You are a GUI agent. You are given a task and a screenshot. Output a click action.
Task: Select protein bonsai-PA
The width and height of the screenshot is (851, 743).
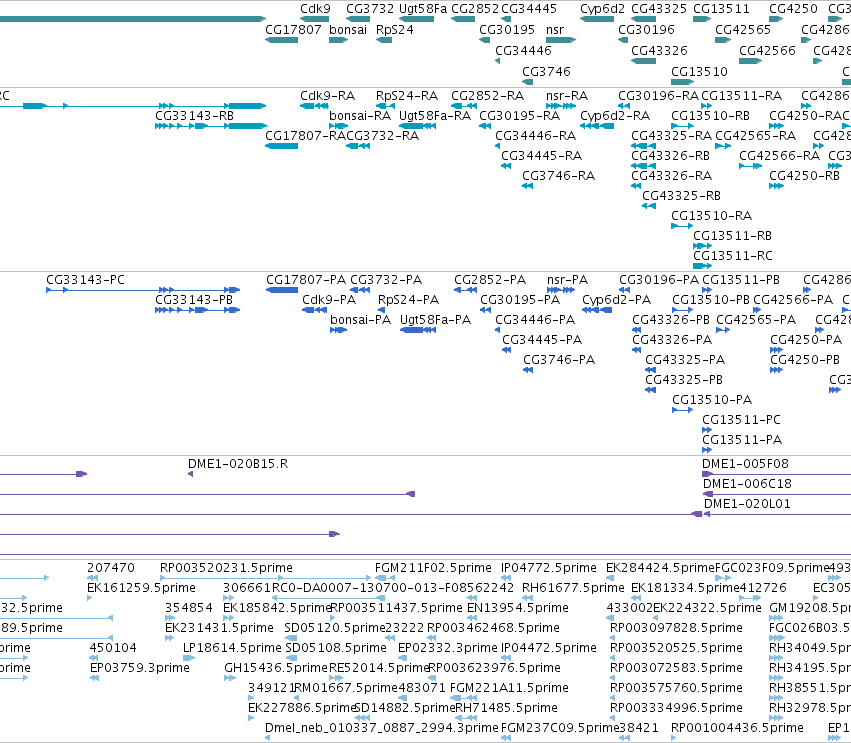pos(360,320)
